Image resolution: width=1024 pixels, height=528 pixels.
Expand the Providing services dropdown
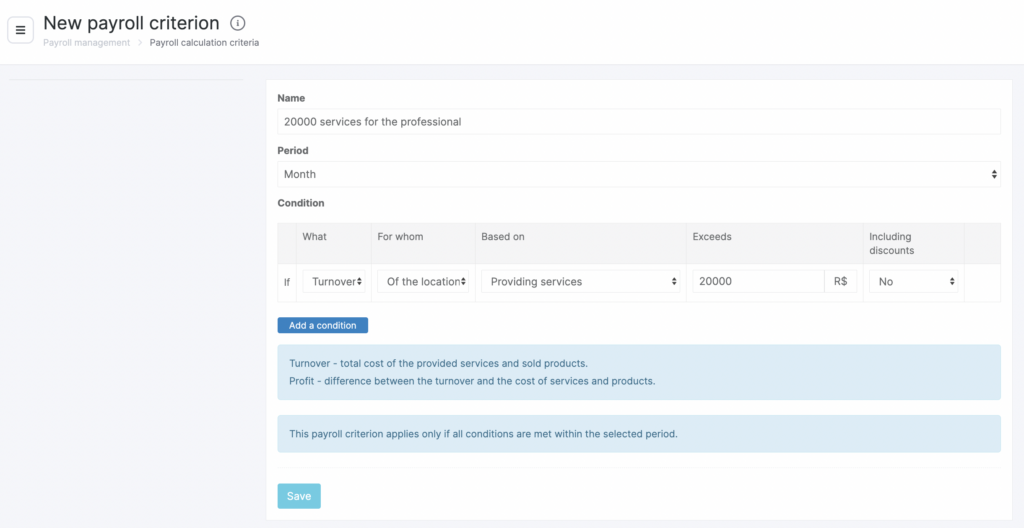(x=581, y=282)
